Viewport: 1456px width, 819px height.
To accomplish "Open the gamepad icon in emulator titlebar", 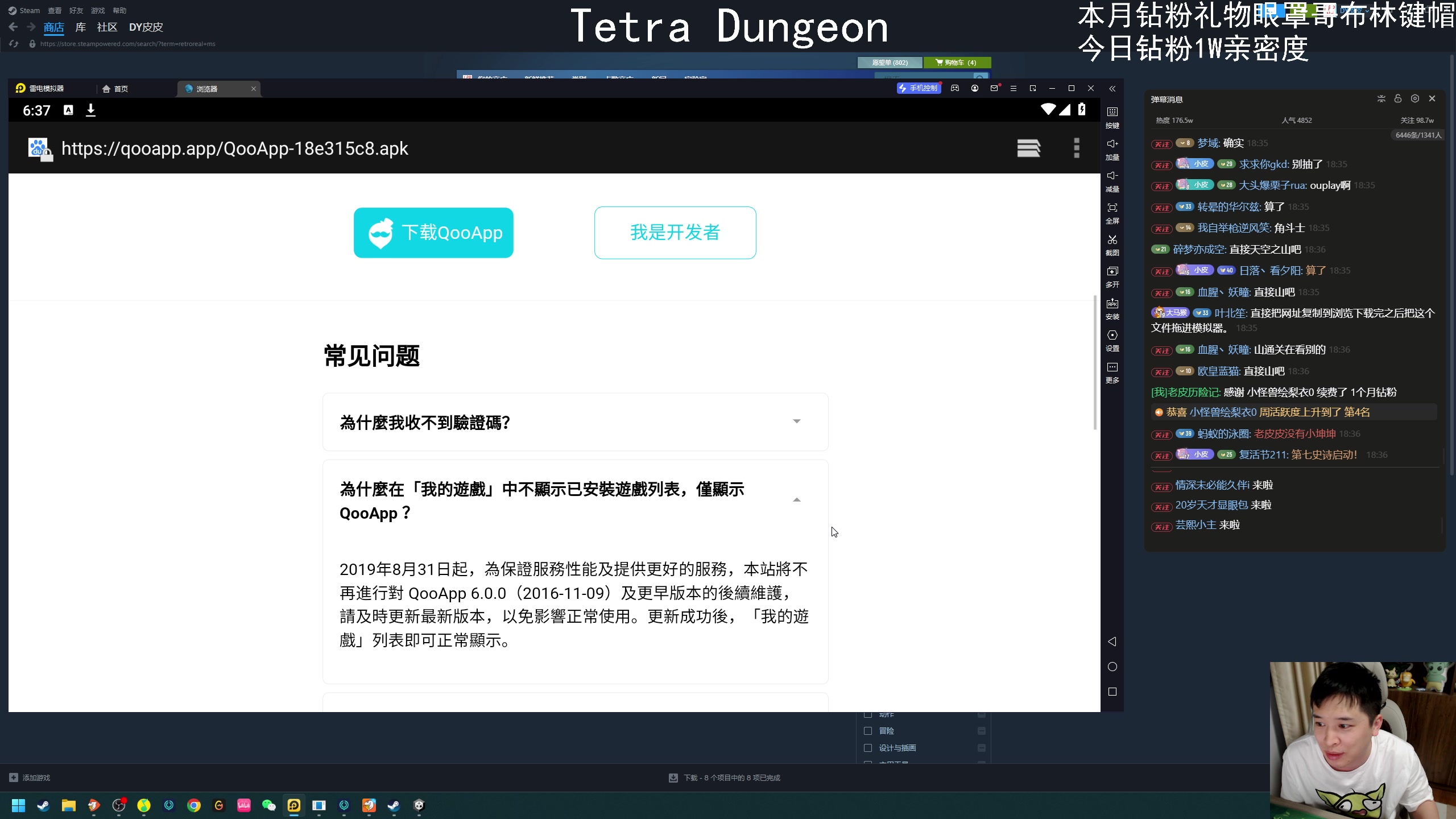I will point(955,88).
